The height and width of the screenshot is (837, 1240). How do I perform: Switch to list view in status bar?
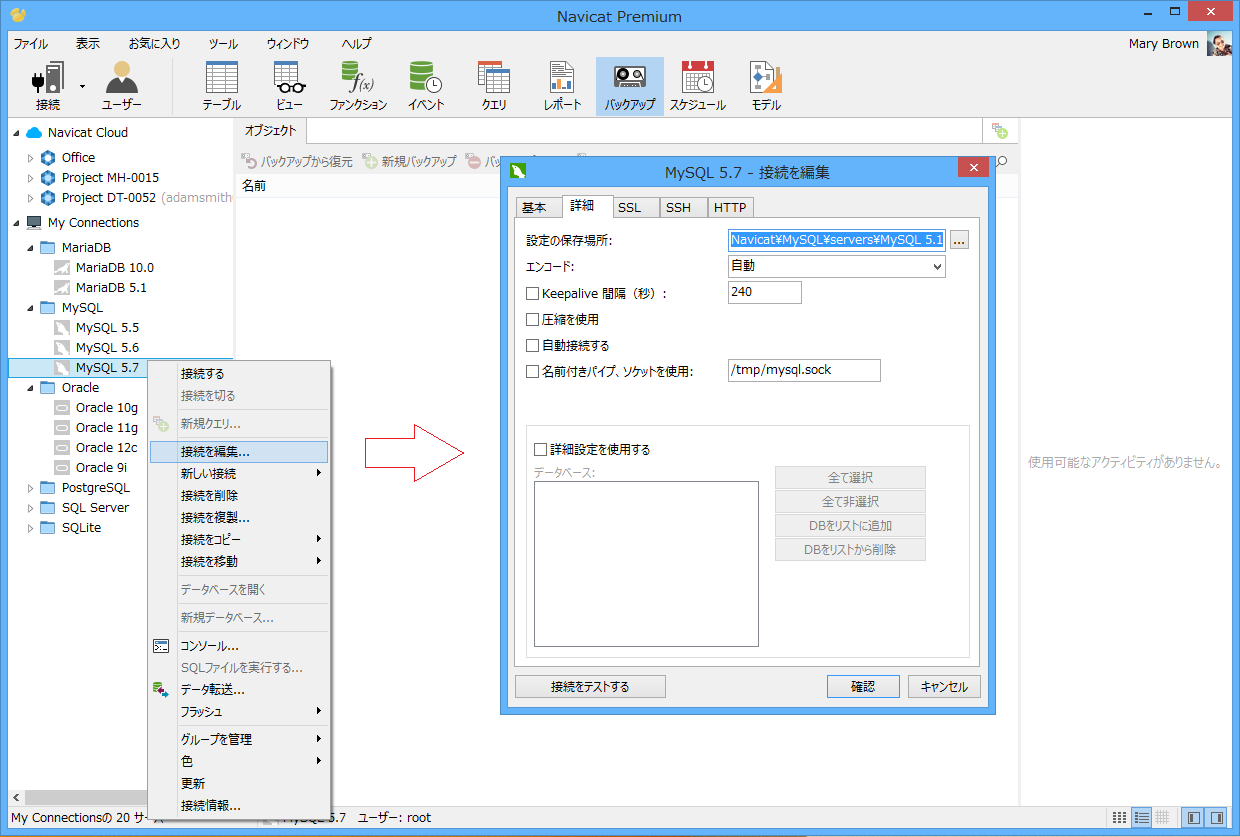click(x=1141, y=817)
